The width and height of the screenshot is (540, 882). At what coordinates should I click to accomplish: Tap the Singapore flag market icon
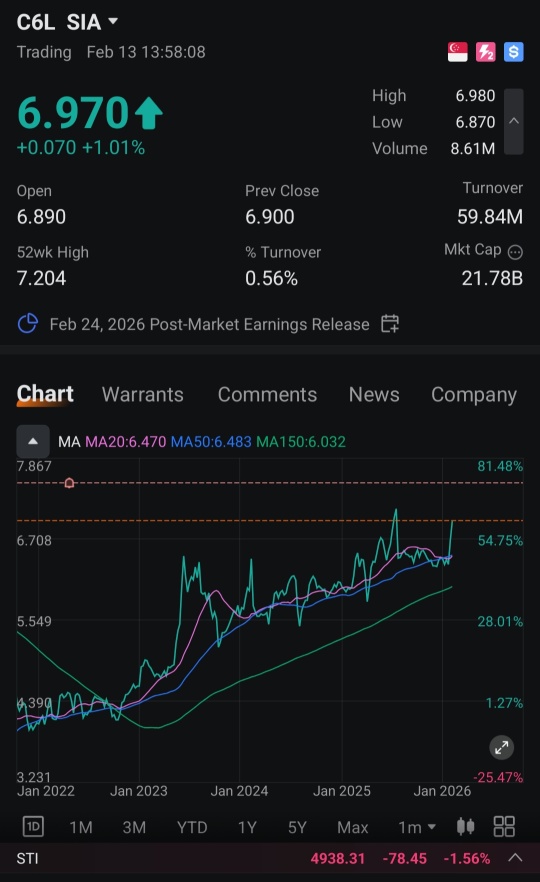[457, 52]
